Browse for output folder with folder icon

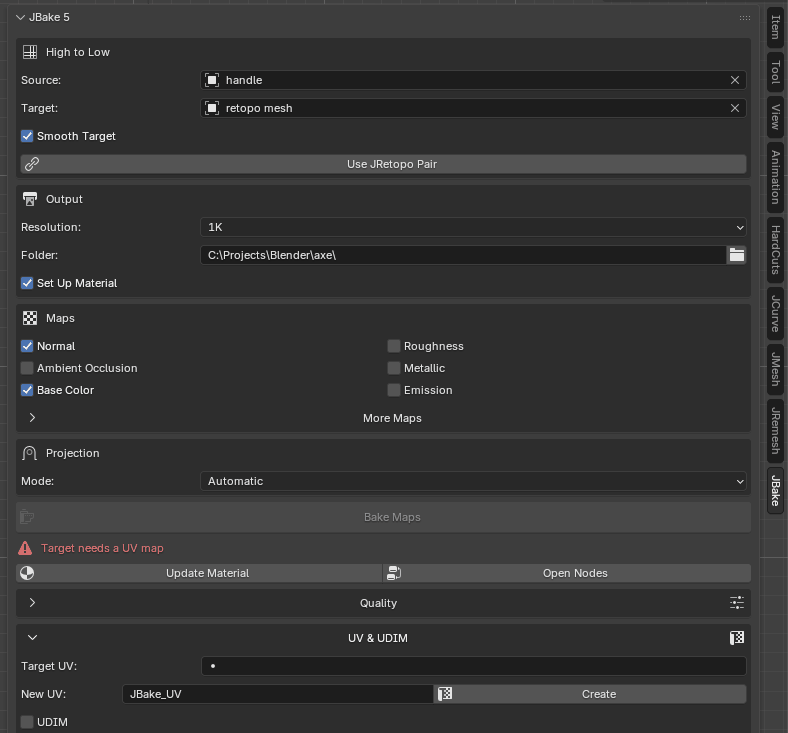pyautogui.click(x=737, y=255)
